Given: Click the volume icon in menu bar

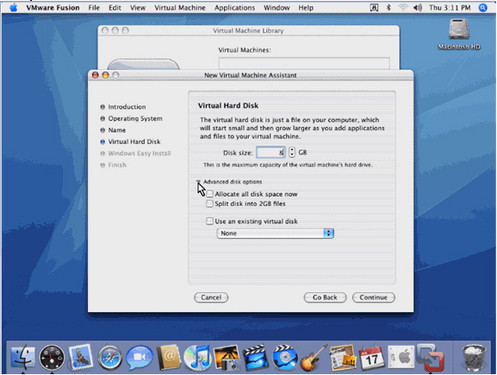Looking at the screenshot, I should point(418,8).
